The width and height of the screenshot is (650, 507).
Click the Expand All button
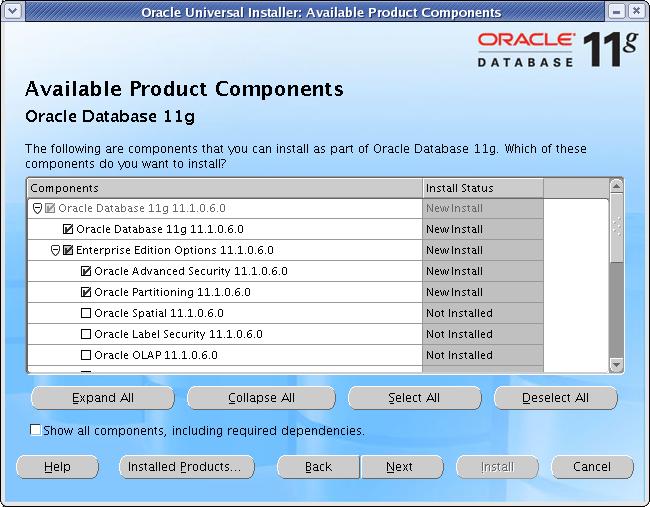point(103,398)
